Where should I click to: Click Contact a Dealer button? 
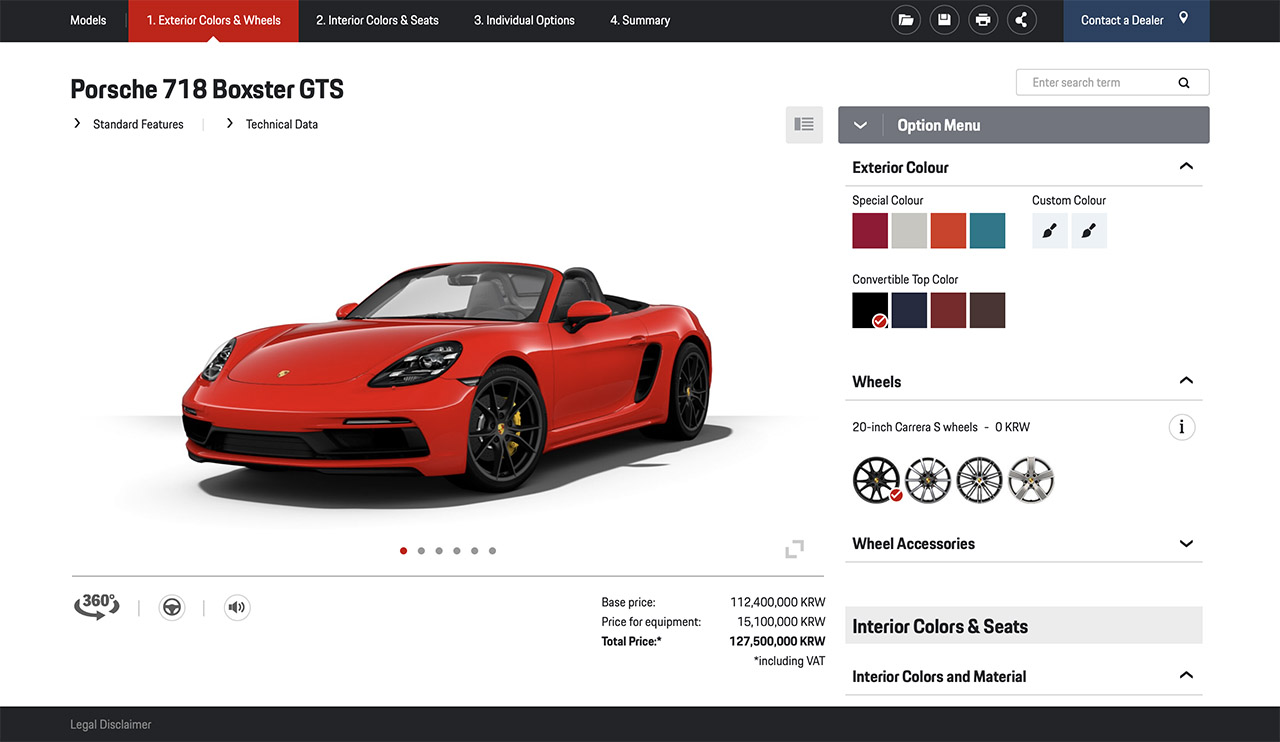1136,20
